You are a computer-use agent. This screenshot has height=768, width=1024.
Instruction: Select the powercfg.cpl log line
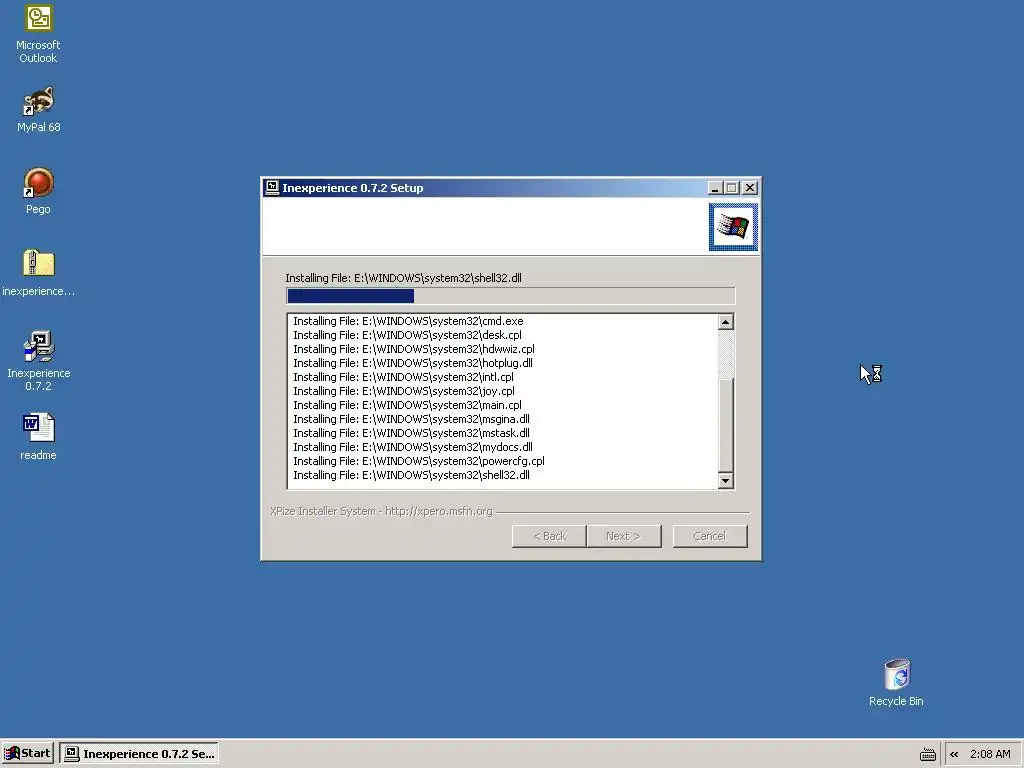419,461
